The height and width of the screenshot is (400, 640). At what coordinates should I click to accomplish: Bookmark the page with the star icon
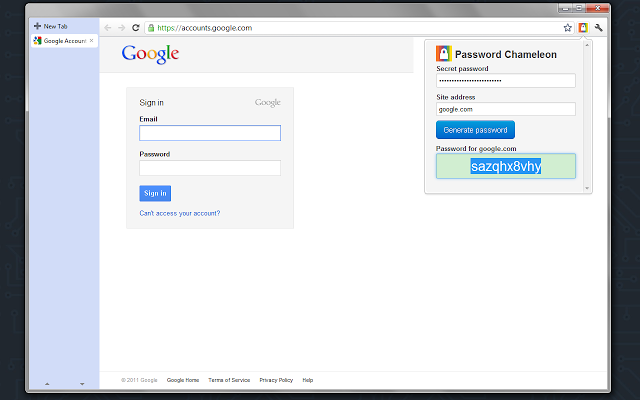click(x=568, y=28)
